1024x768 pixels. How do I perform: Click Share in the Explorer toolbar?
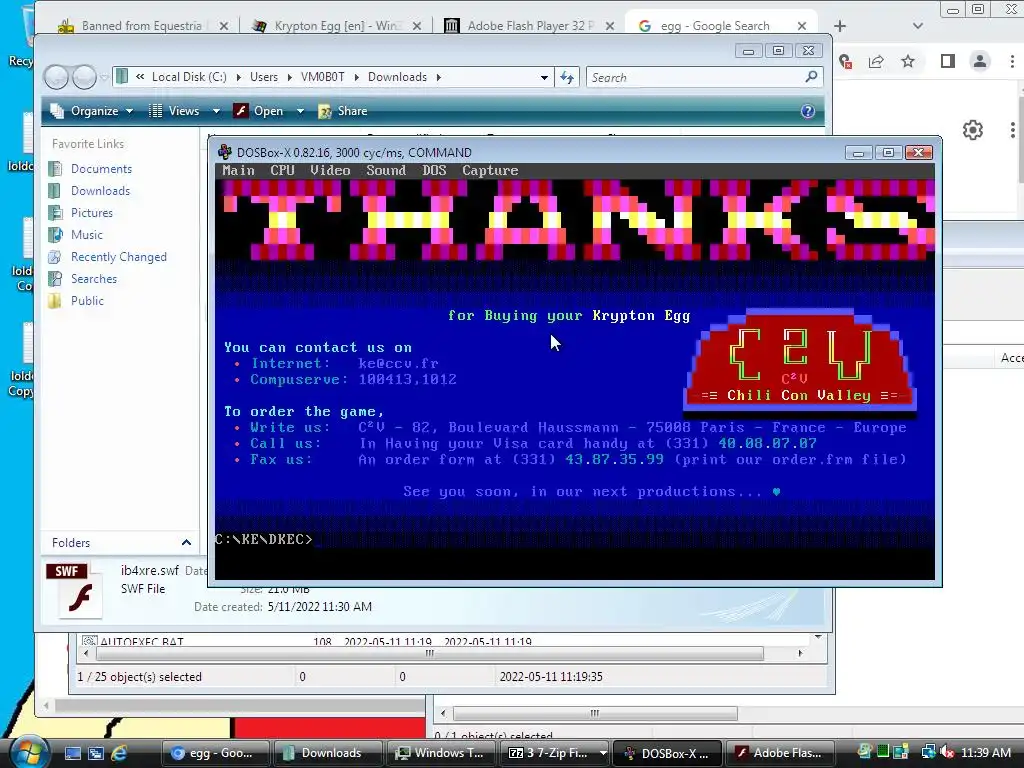[343, 111]
